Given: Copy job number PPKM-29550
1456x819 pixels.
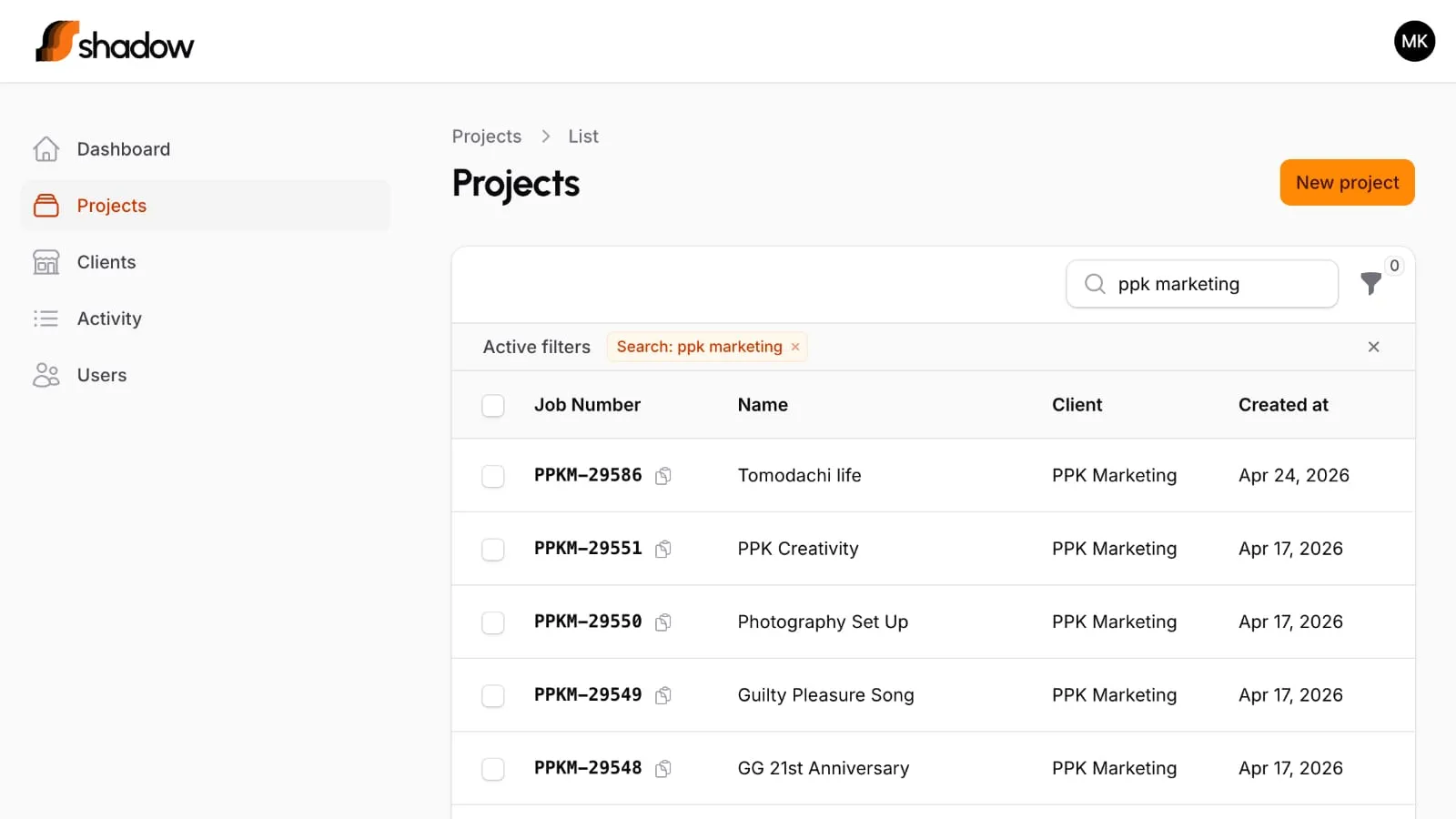Looking at the screenshot, I should tap(663, 622).
